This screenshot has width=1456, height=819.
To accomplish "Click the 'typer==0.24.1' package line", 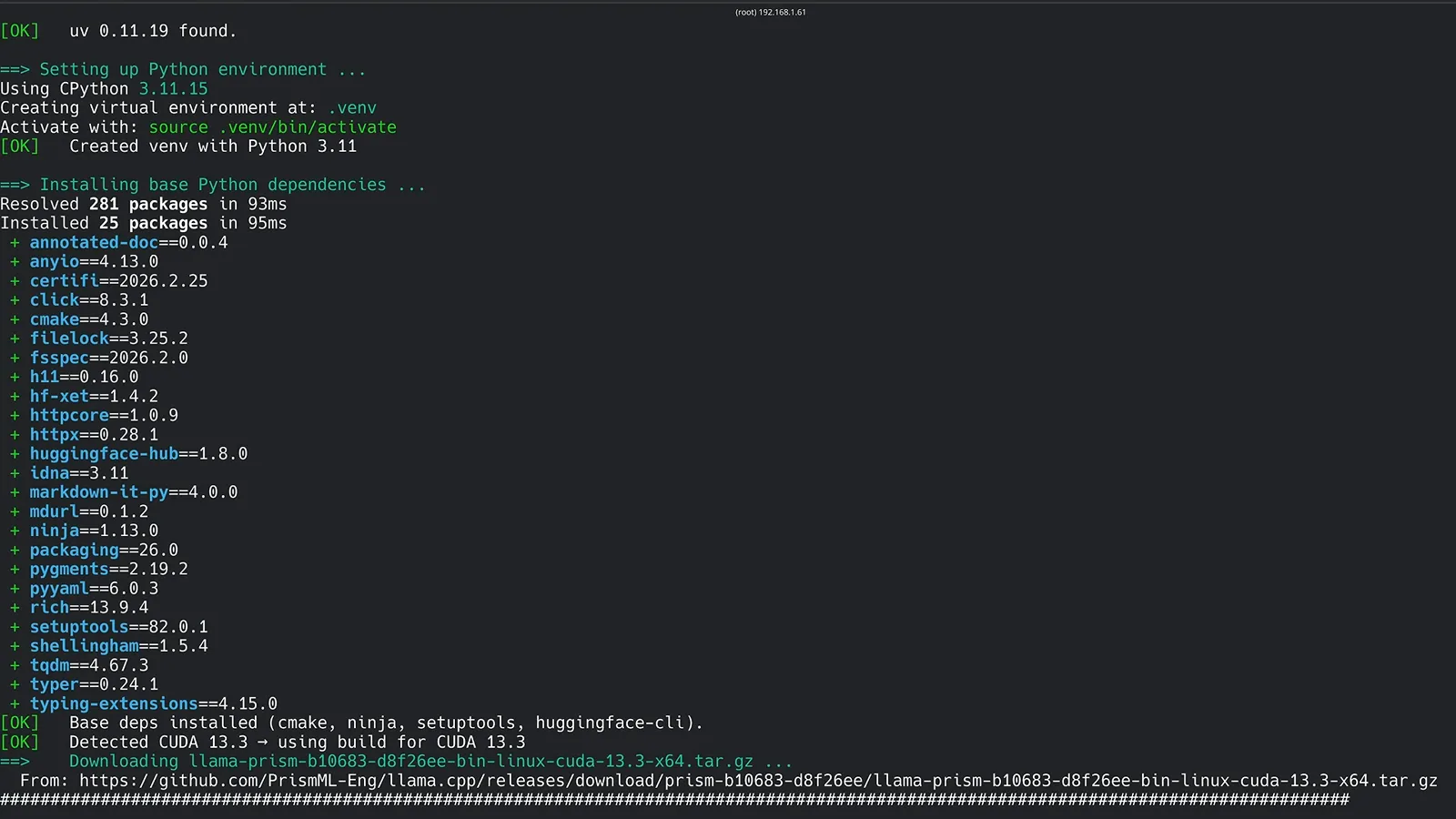I will (94, 684).
